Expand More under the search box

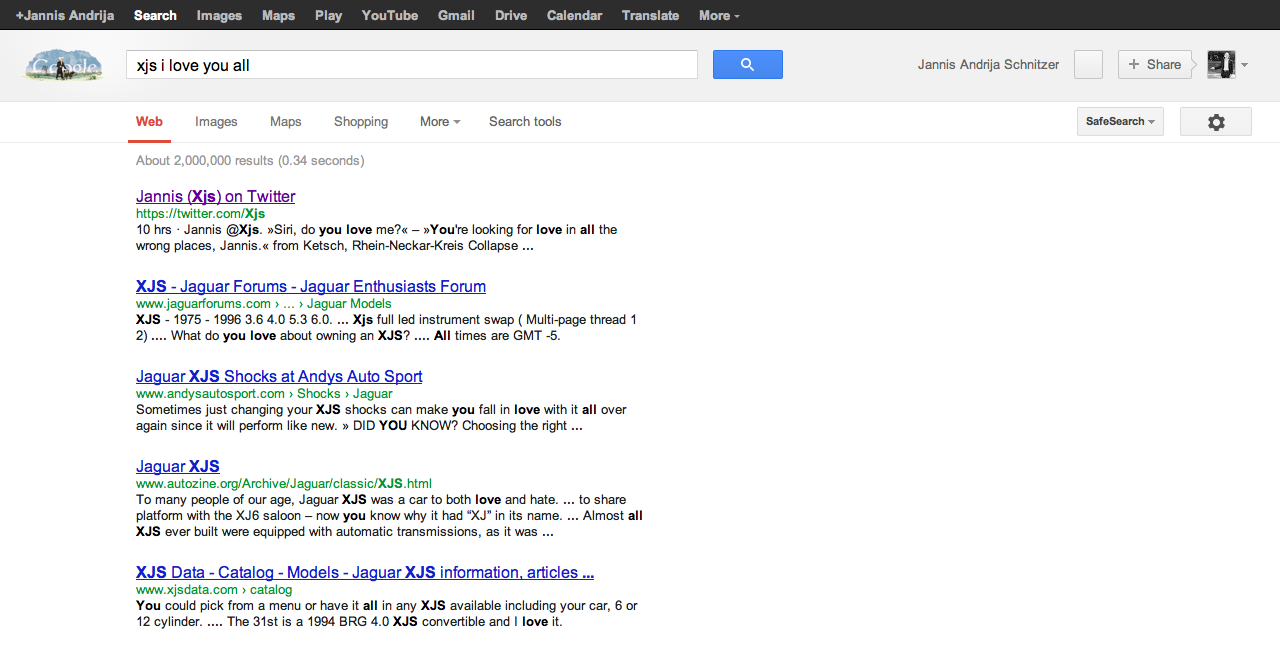point(440,122)
